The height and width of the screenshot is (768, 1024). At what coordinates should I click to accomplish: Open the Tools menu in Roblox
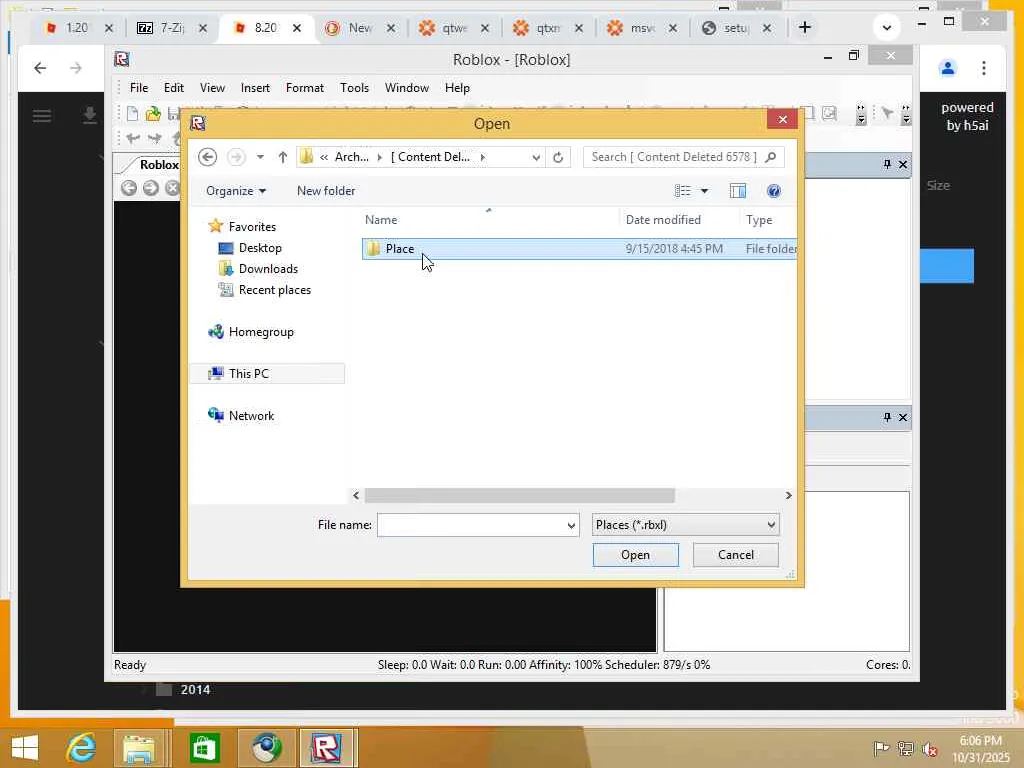pos(354,88)
